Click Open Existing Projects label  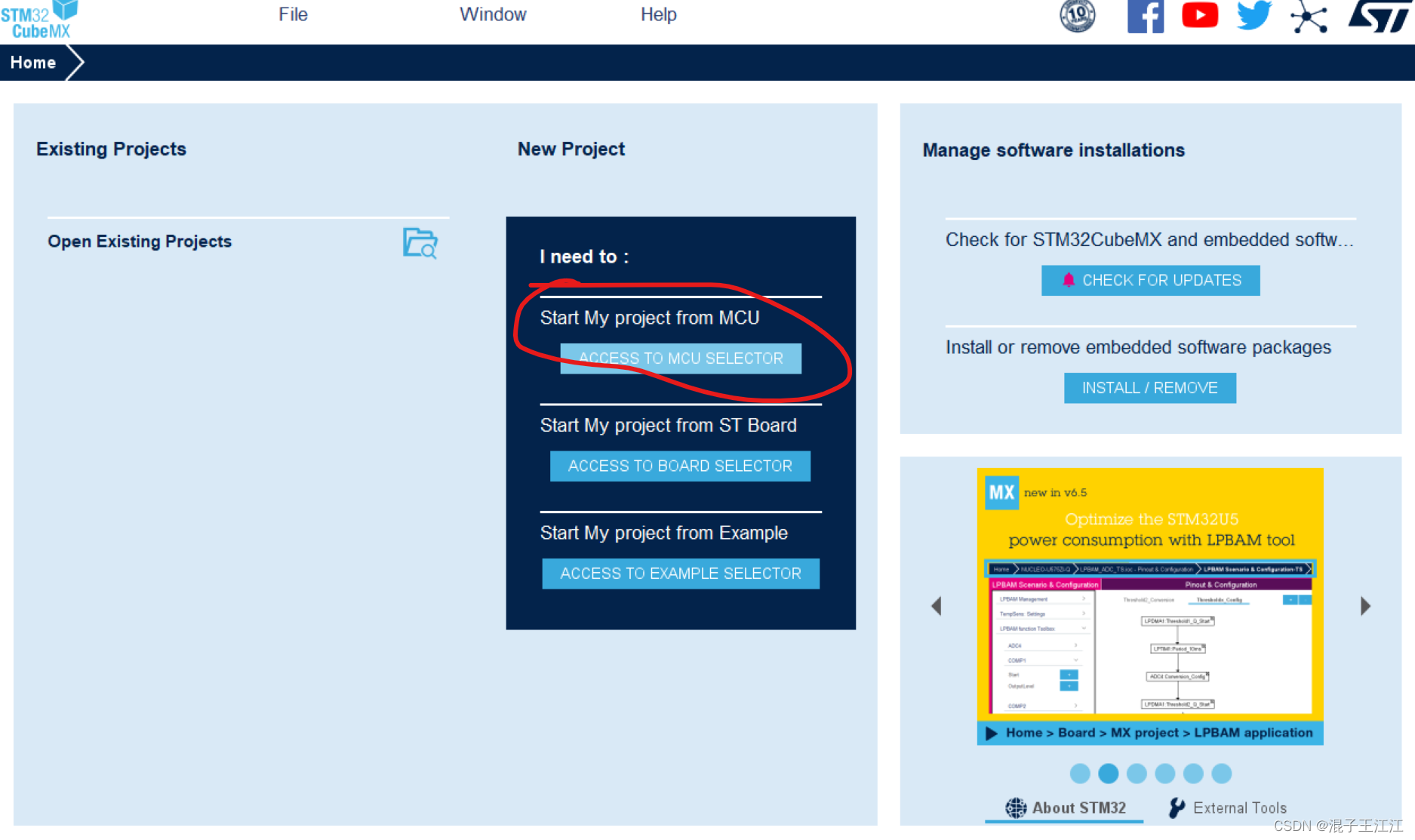coord(140,242)
